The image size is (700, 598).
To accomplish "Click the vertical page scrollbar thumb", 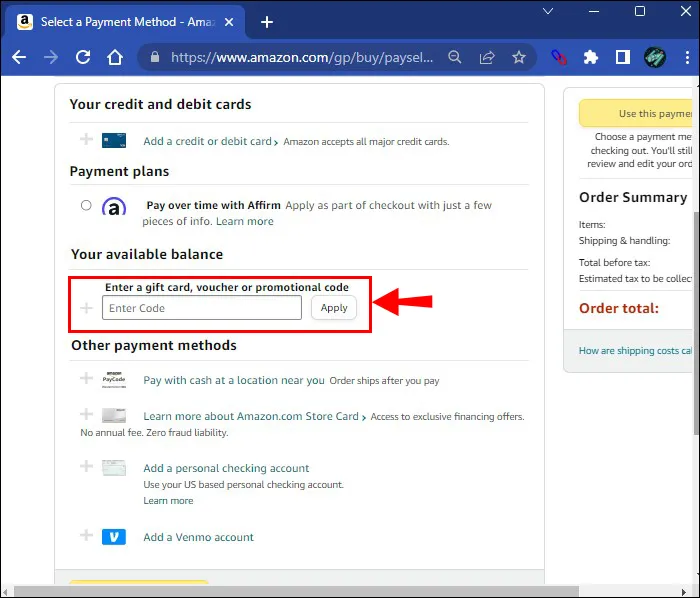I will 696,321.
